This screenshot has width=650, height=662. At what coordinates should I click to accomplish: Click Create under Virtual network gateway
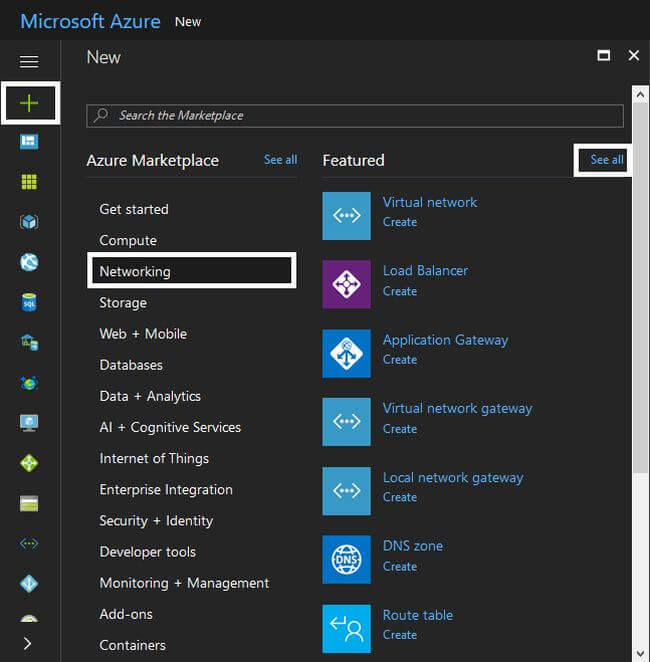(400, 429)
